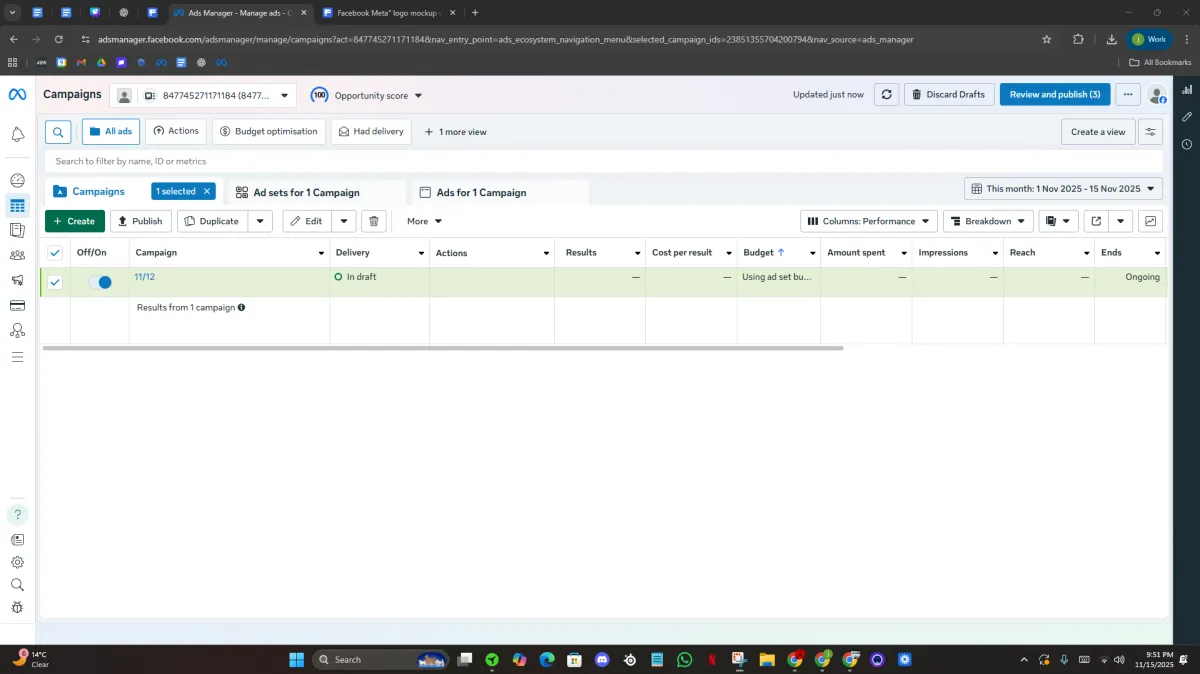
Task: Focus the filter search field
Action: pyautogui.click(x=604, y=161)
